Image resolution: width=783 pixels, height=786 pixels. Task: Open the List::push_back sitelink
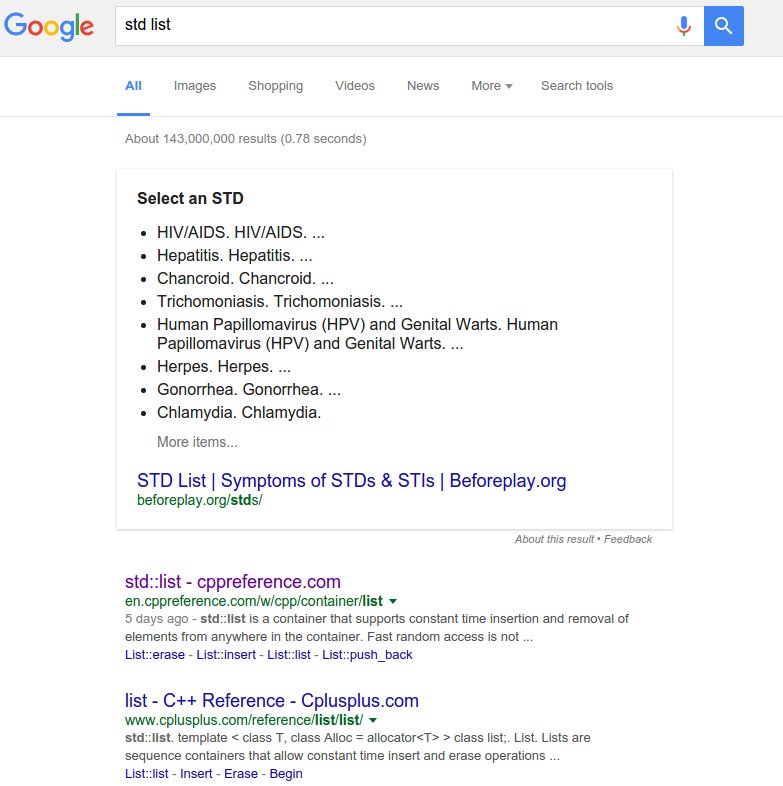[367, 655]
